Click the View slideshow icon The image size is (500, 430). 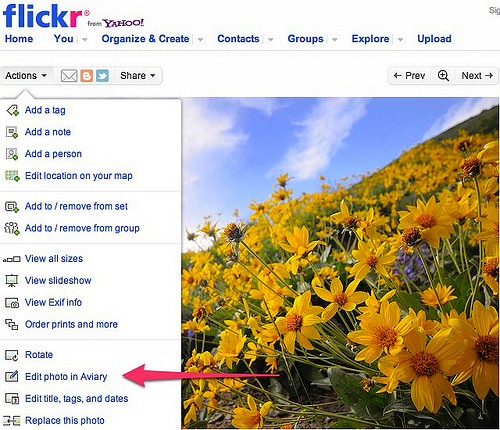[12, 281]
